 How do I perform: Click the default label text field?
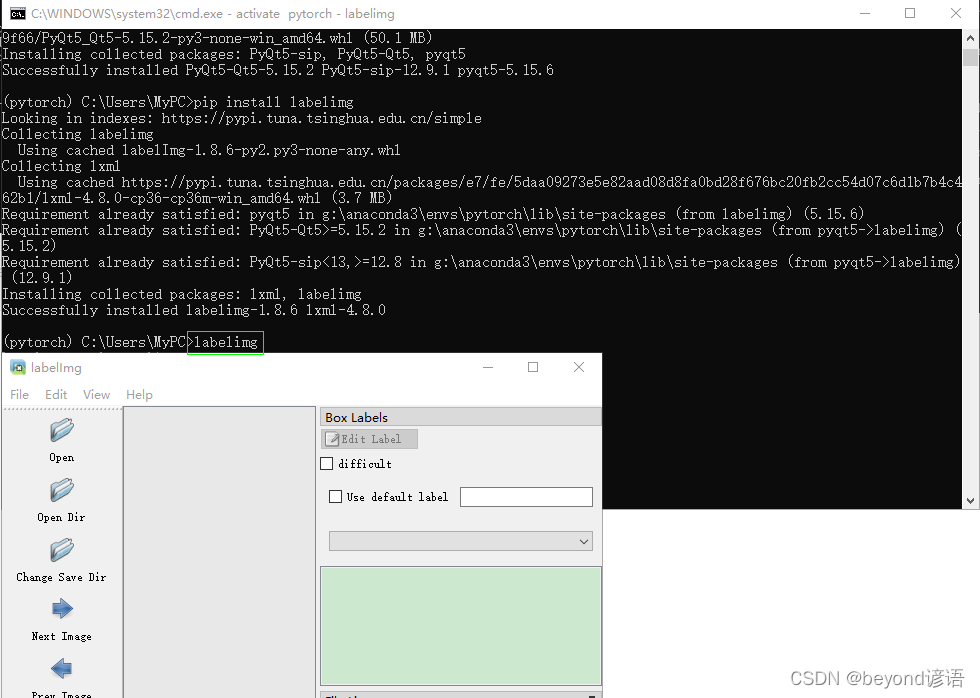(526, 497)
